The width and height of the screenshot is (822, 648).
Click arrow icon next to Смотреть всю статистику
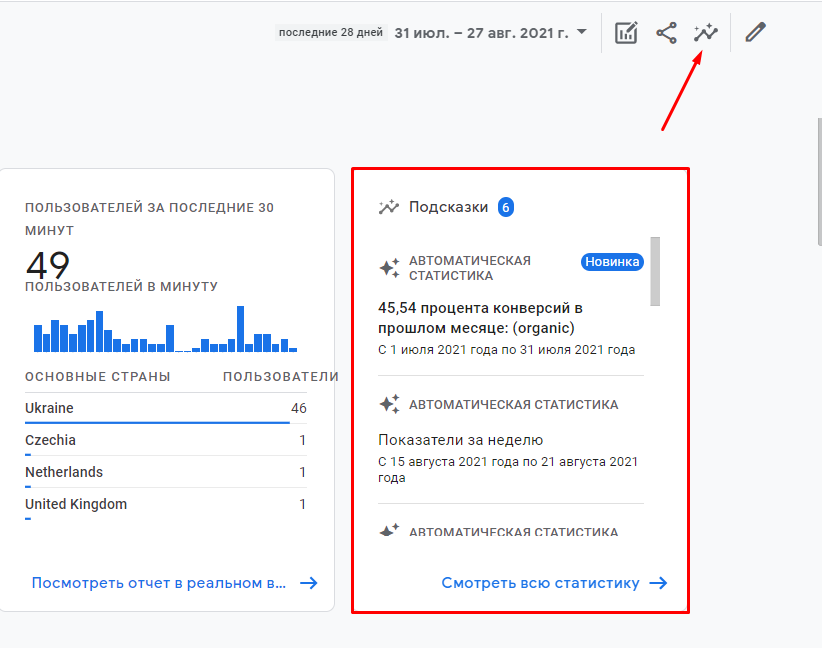pos(658,583)
